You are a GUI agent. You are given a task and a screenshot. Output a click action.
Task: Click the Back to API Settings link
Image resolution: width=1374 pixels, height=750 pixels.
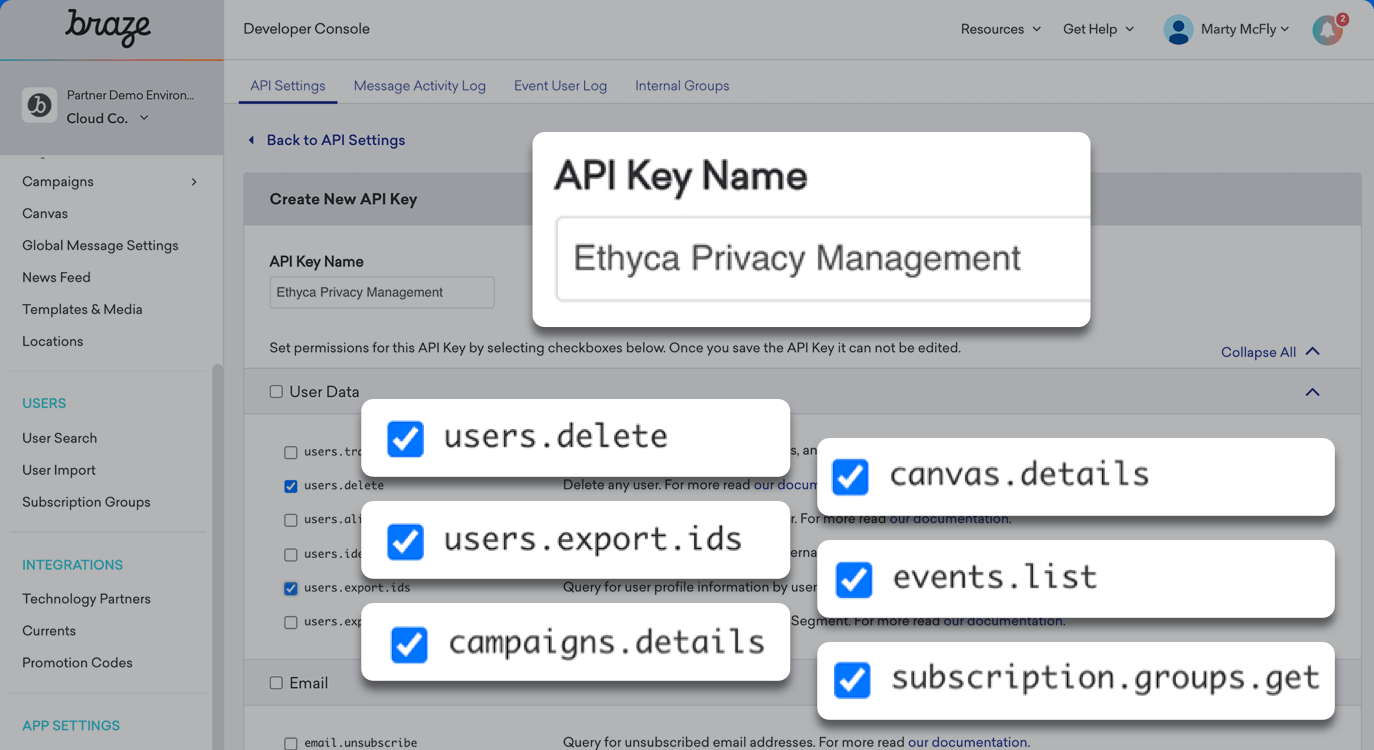pos(336,140)
